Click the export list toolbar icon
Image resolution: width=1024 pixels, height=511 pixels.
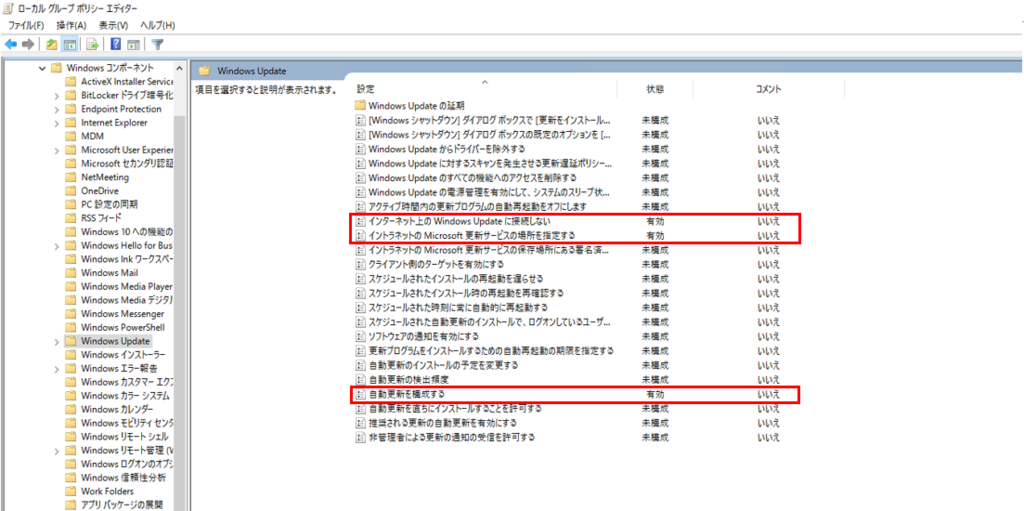(93, 44)
